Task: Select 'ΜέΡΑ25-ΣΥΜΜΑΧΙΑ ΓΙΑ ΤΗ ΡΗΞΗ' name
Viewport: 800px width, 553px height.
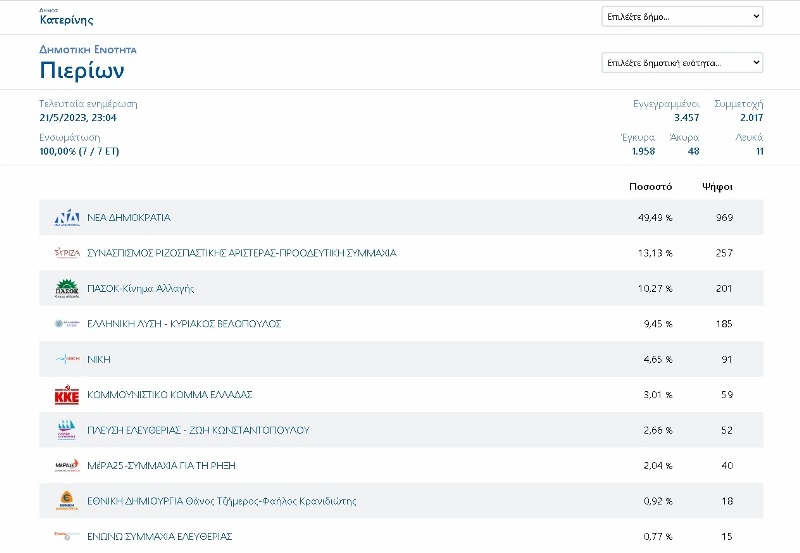Action: point(161,466)
